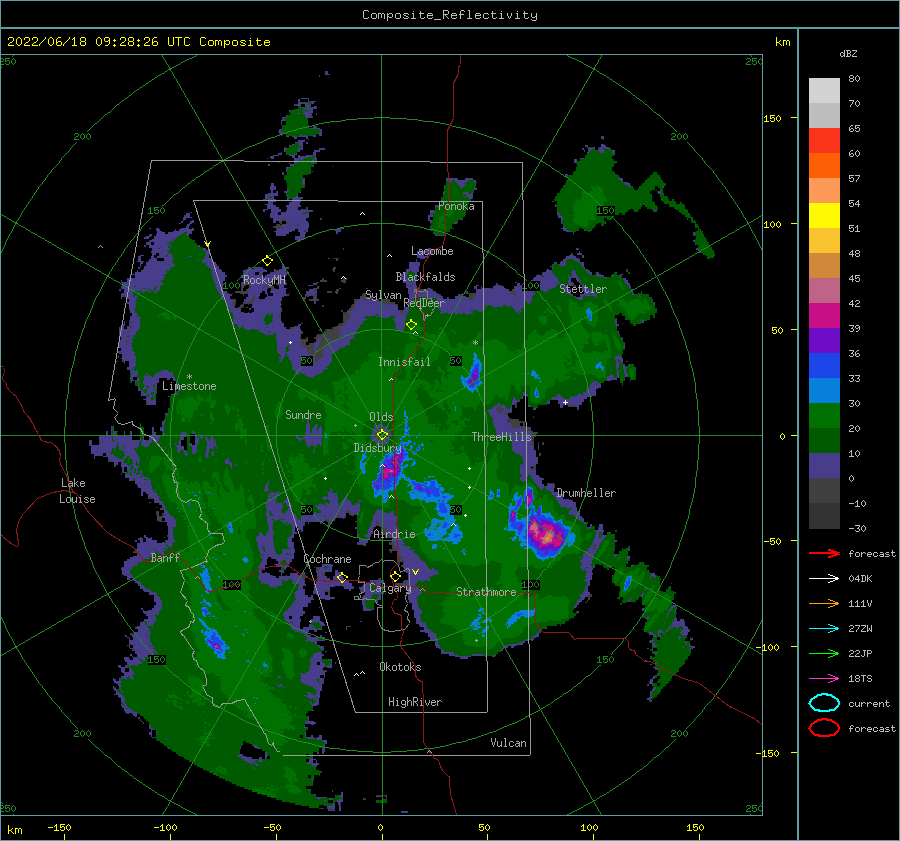Click the Strathmore label
Viewport: 900px width, 841px height.
(x=486, y=592)
